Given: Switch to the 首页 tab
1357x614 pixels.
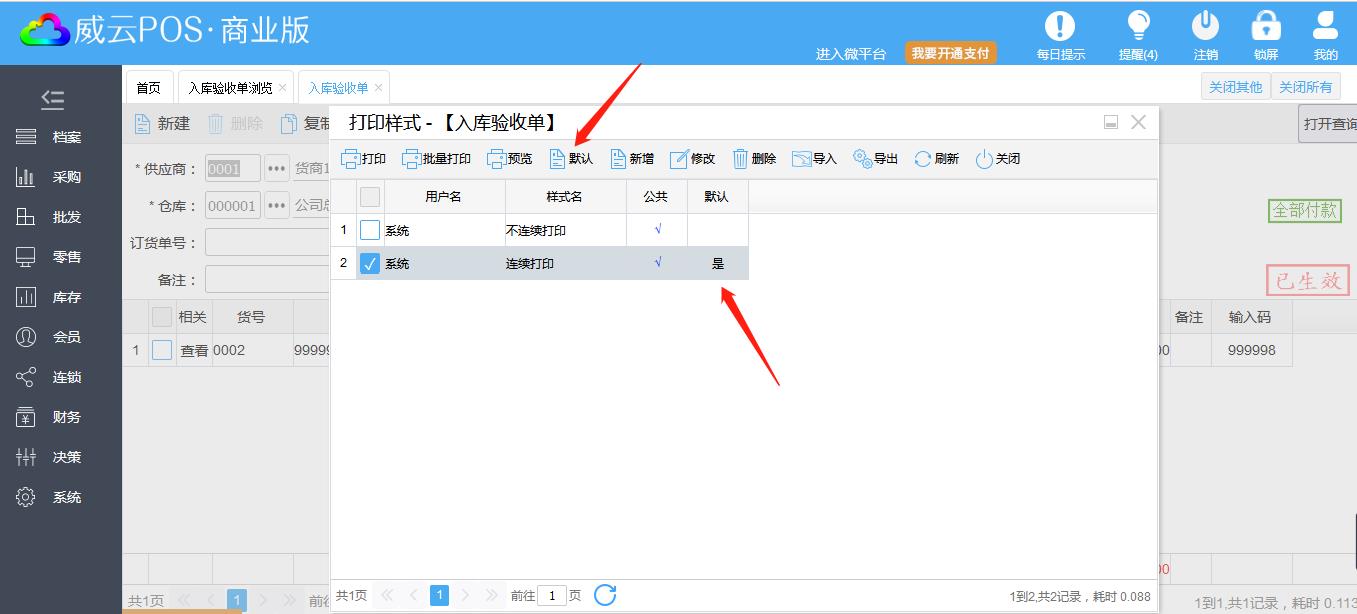Looking at the screenshot, I should tap(148, 88).
